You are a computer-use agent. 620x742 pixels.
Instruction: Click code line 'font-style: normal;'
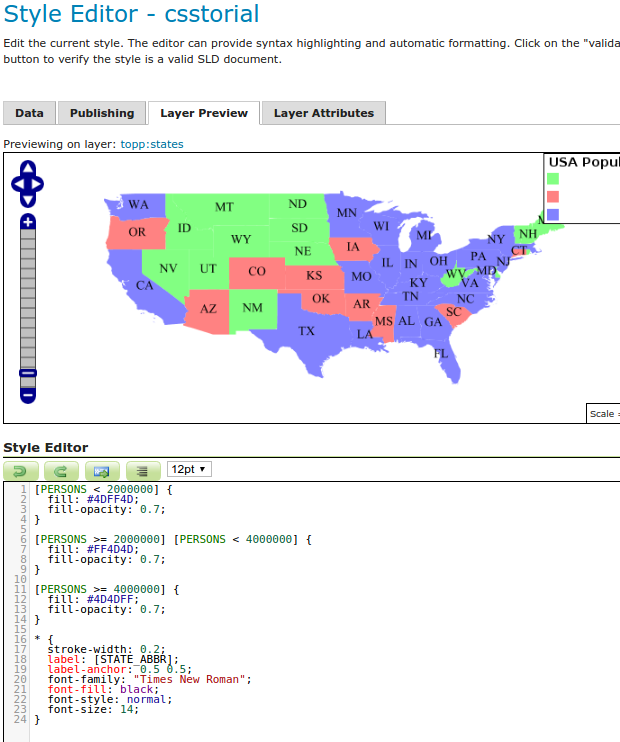click(110, 699)
